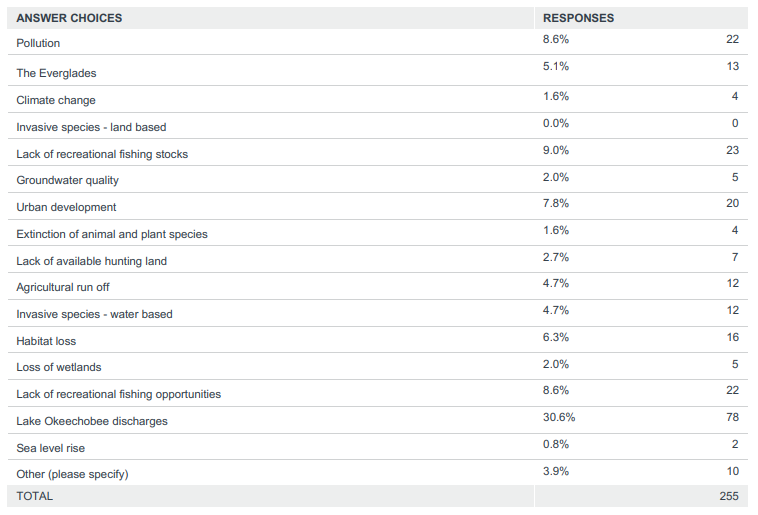Click the Other (please specify) row
This screenshot has height=515, width=758.
72,473
